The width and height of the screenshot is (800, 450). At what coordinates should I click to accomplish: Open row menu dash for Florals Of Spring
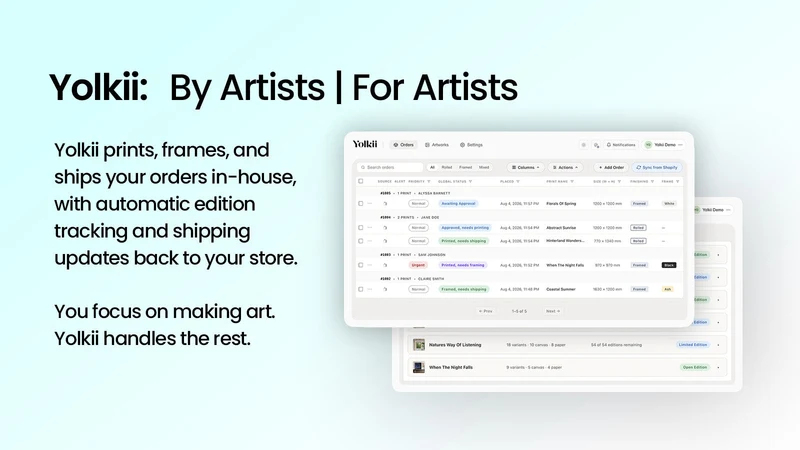point(370,204)
